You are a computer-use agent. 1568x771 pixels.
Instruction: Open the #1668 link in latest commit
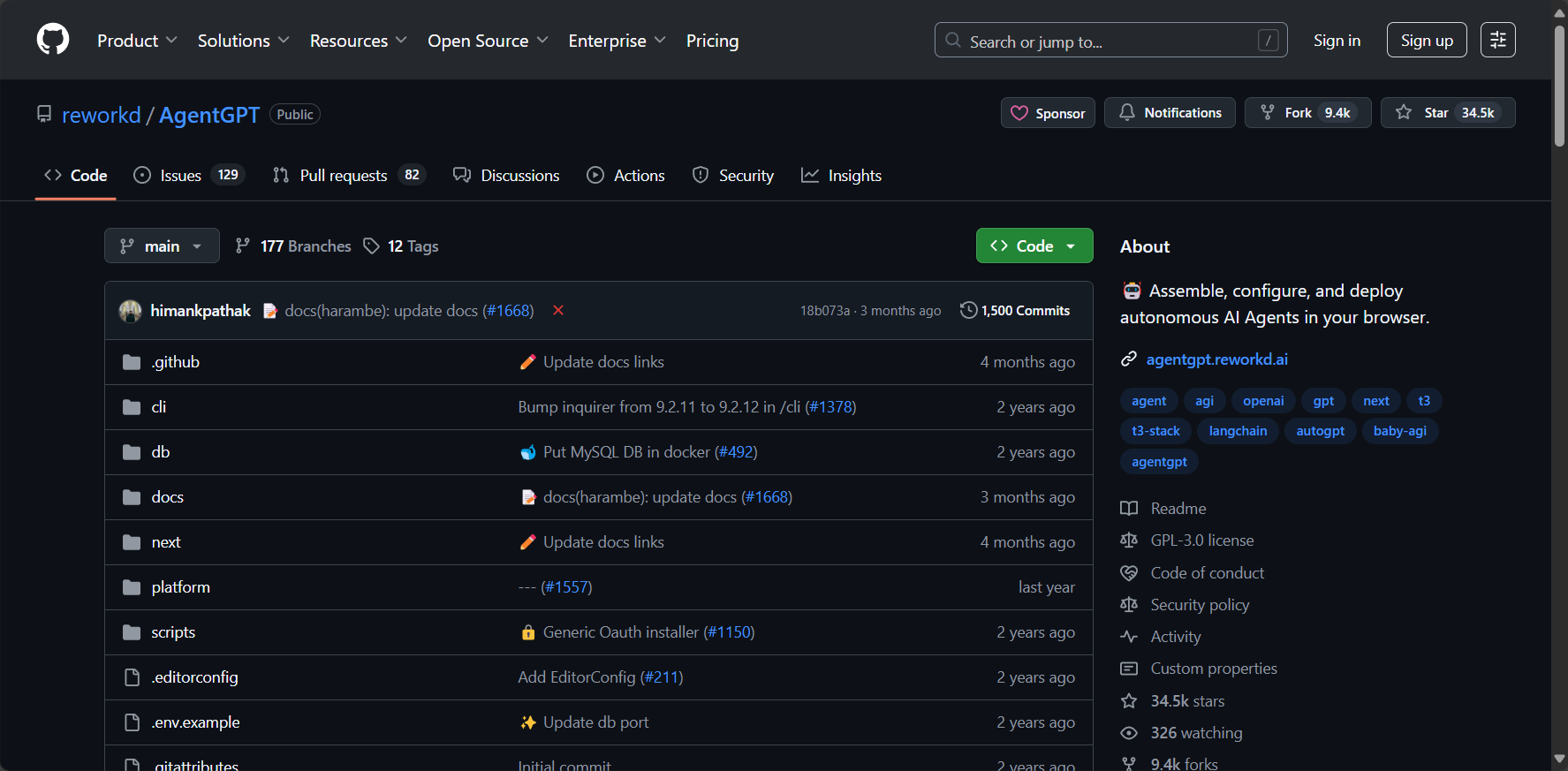[508, 310]
